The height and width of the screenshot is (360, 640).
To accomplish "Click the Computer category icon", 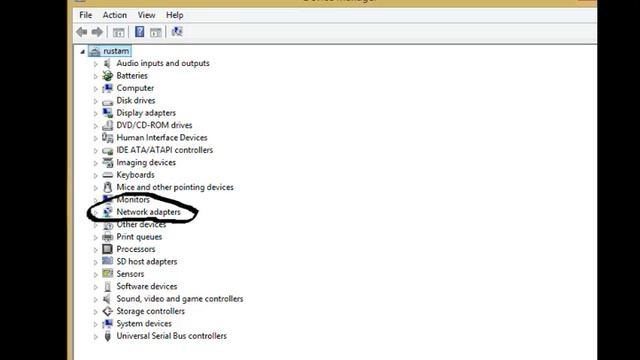I will (x=107, y=88).
